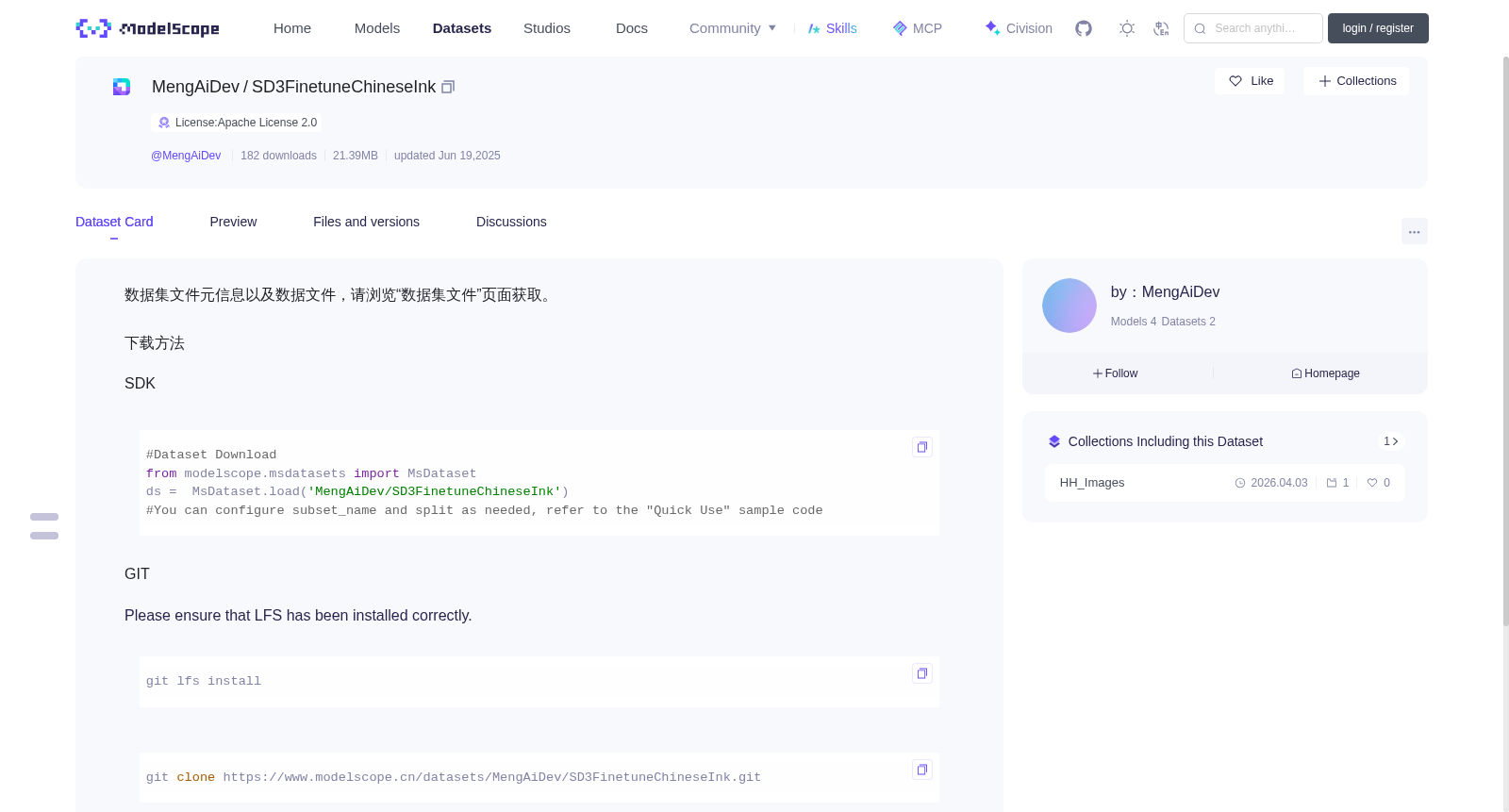Copy the SDK Dataset Download code
The image size is (1509, 812).
(x=922, y=447)
